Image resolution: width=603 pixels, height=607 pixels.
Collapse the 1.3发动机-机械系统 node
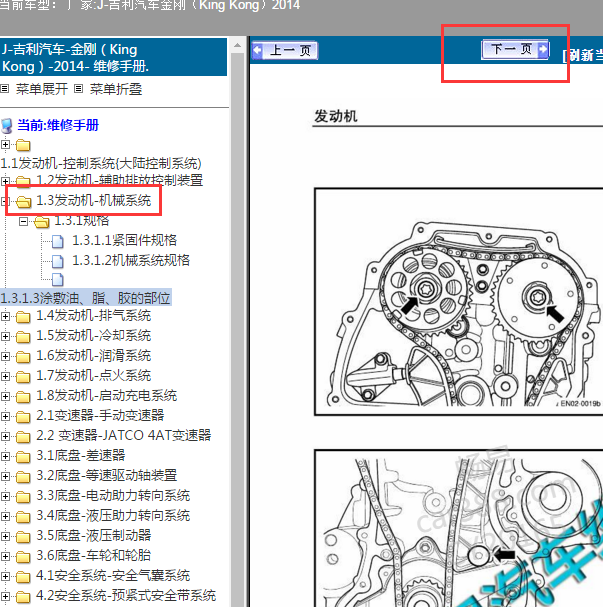(x=5, y=201)
